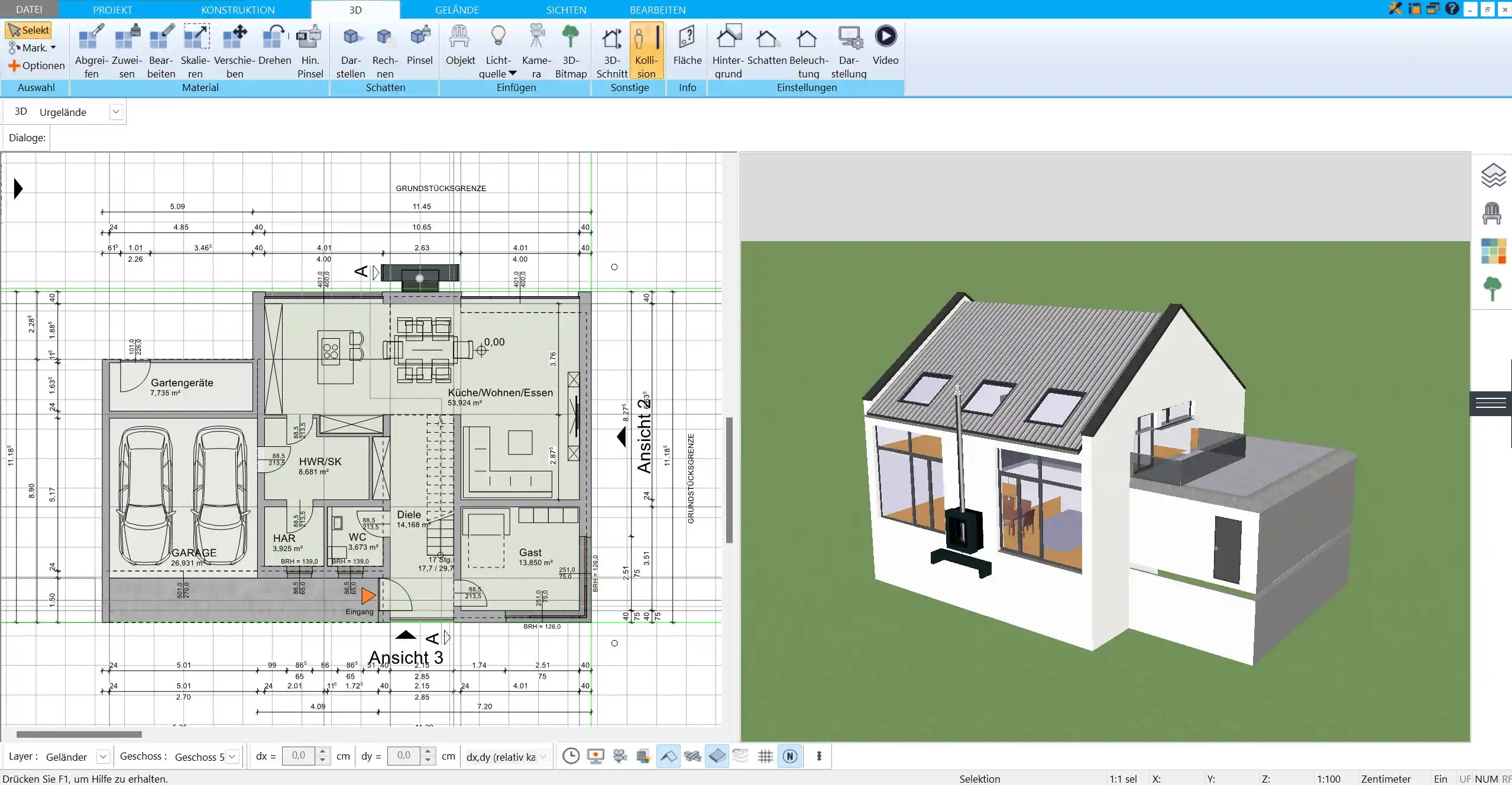Open the 3D Urgelände dropdown
The width and height of the screenshot is (1512, 785).
[116, 112]
